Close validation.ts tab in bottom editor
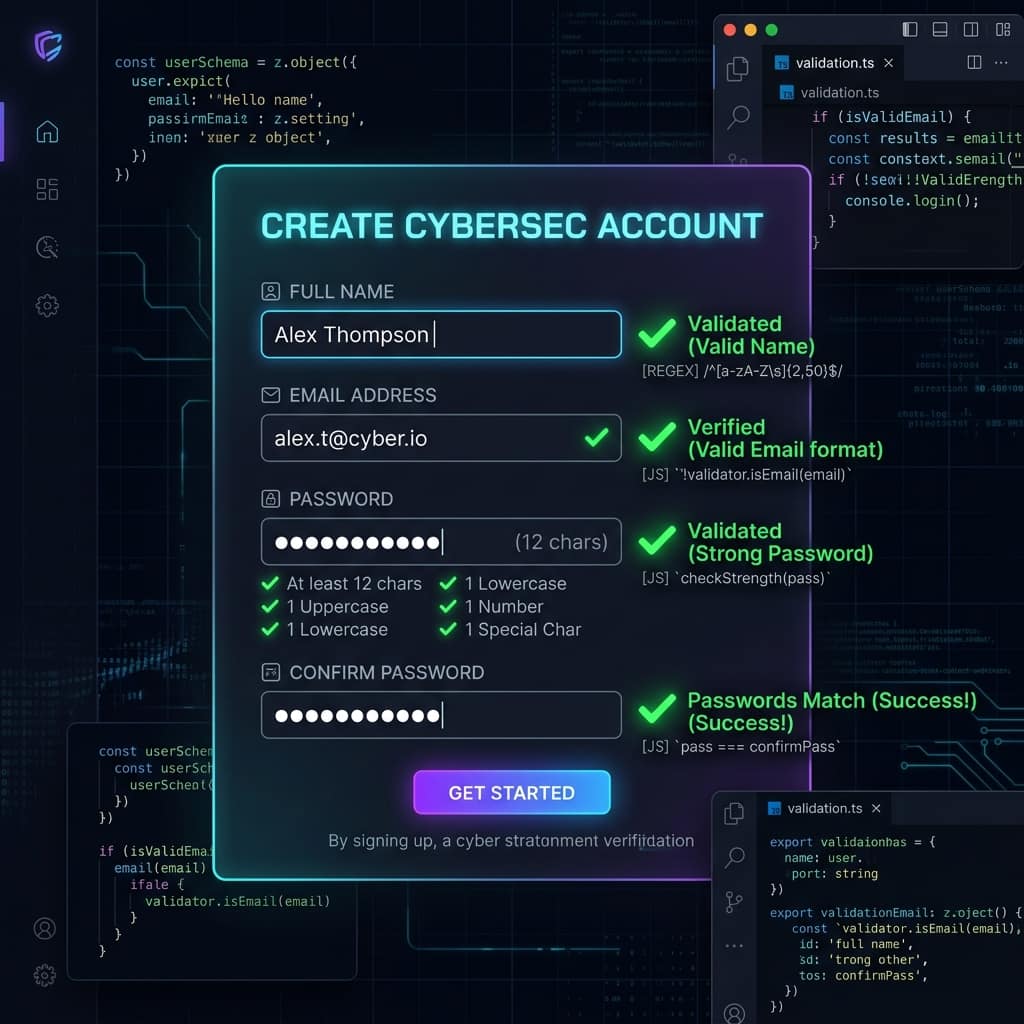 (876, 808)
